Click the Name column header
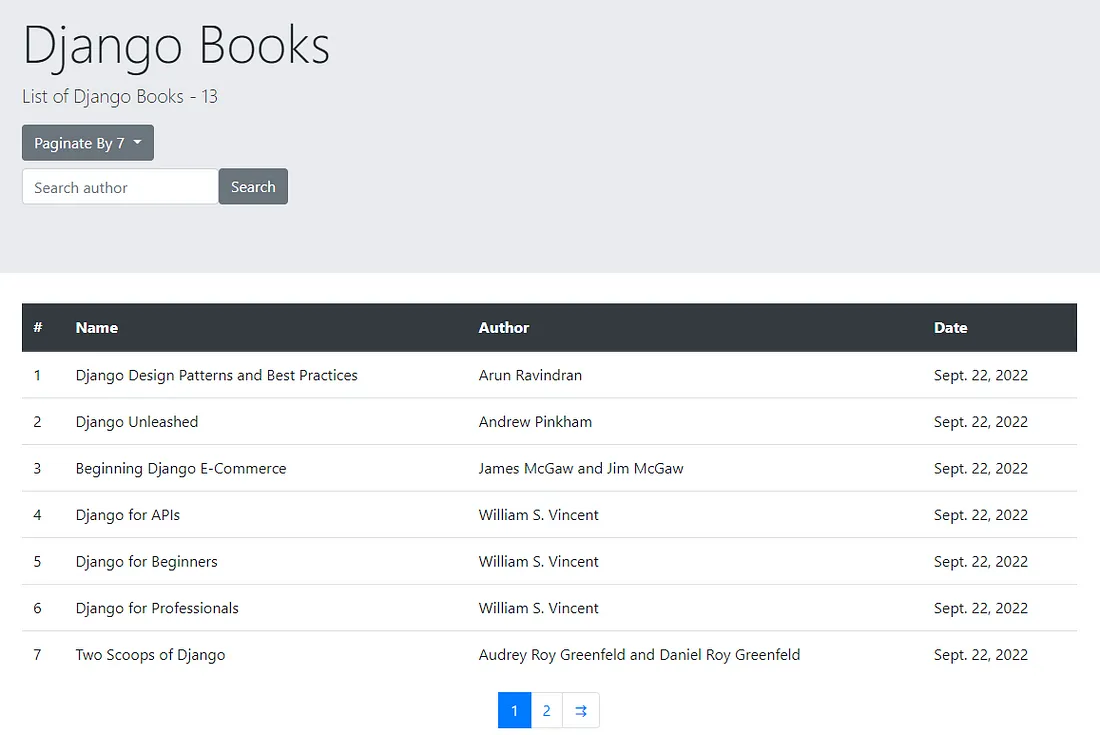The image size is (1100, 735). (97, 328)
